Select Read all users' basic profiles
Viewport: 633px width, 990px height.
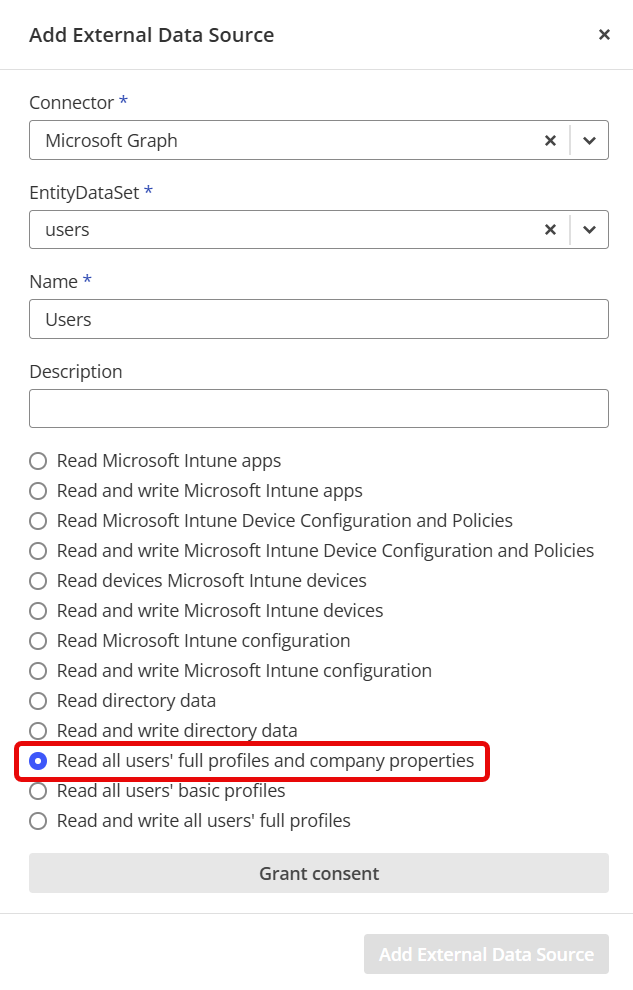38,791
